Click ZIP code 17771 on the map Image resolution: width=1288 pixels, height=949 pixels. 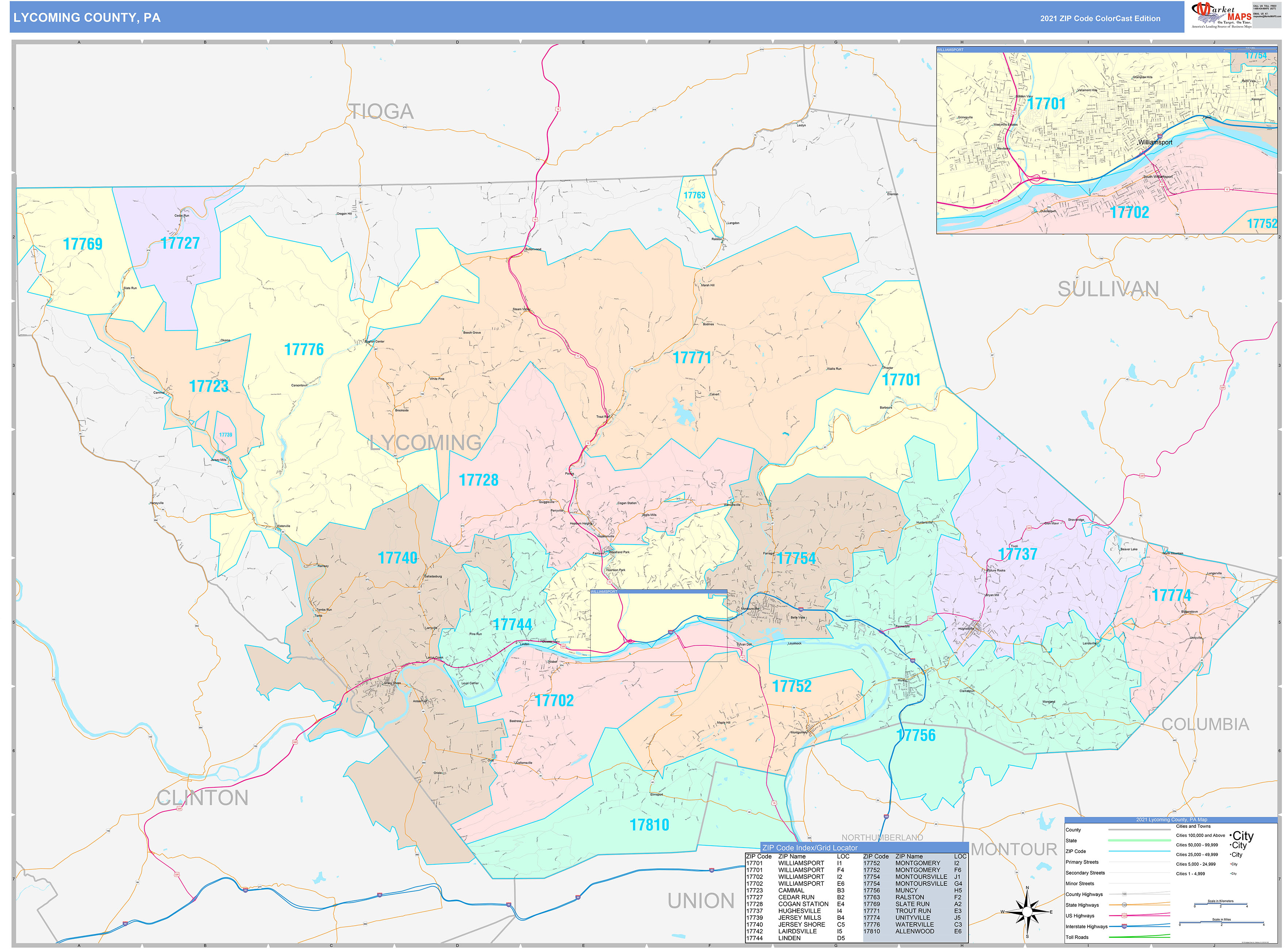click(692, 357)
